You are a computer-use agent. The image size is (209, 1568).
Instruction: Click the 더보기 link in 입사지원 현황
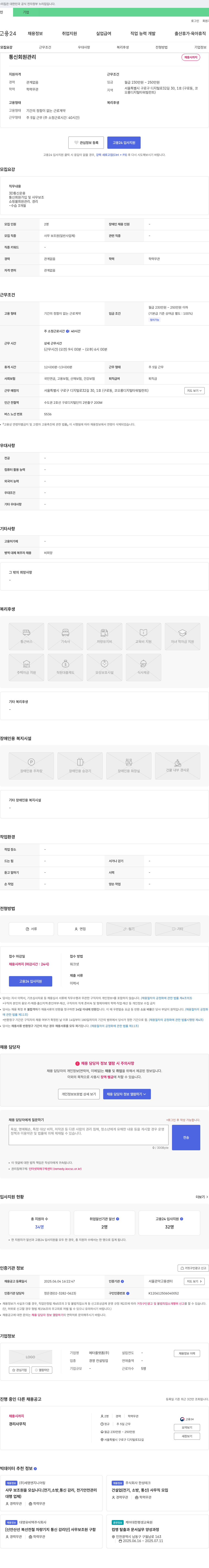click(201, 1197)
